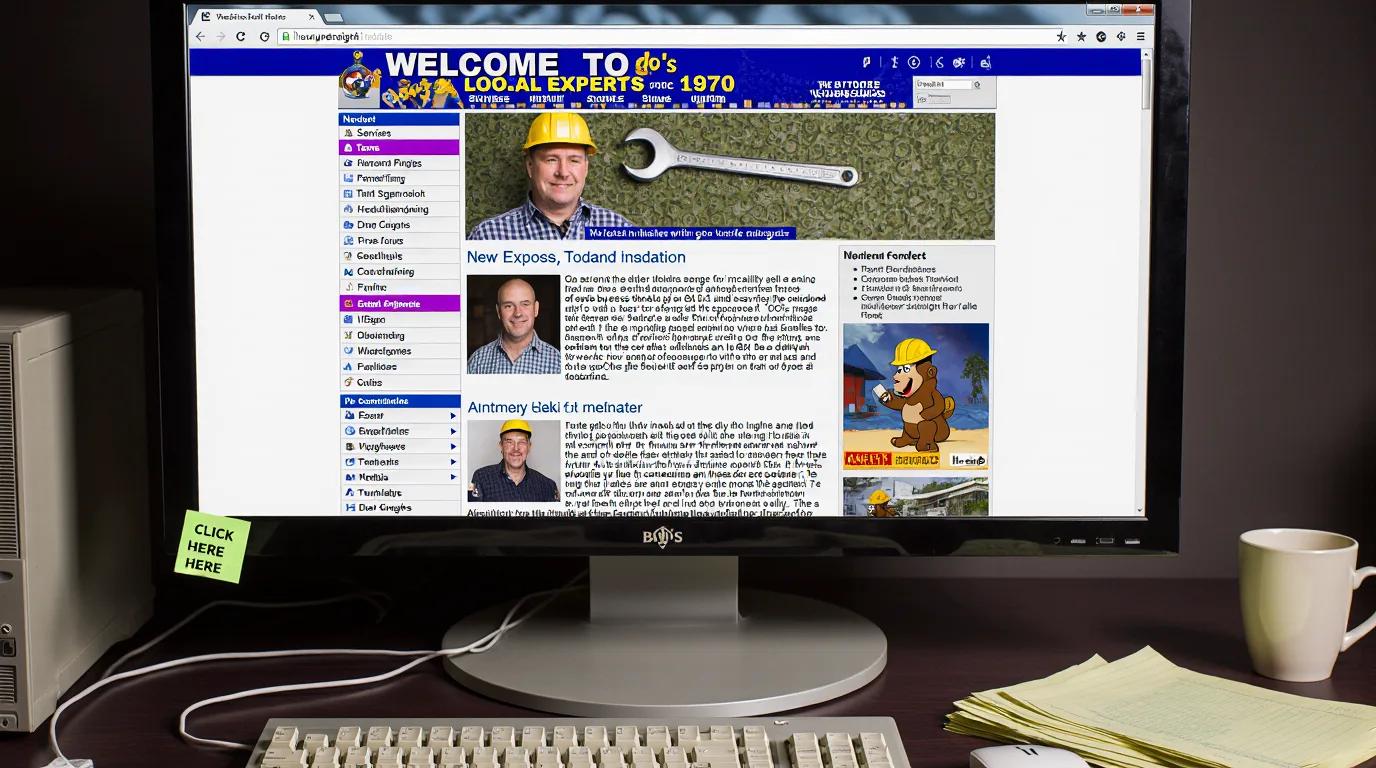Open the 'New Exposs, Todand Insdation' headline
The width and height of the screenshot is (1376, 768).
pos(576,257)
